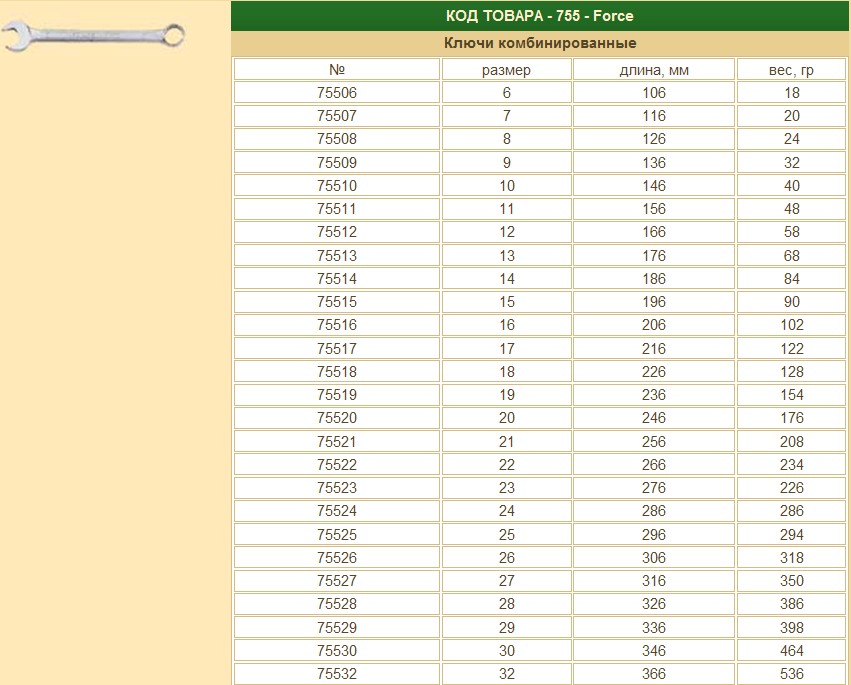Select the length value 366

654,674
